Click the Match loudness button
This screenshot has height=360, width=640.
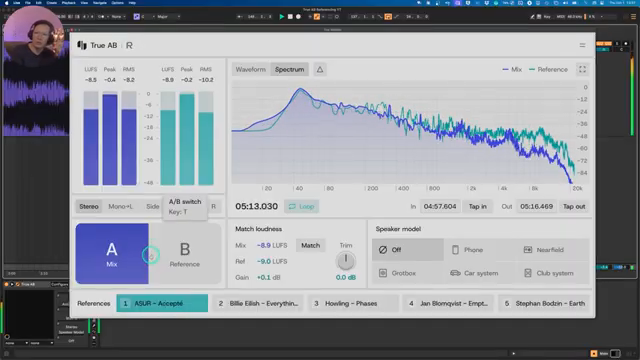[x=310, y=245]
